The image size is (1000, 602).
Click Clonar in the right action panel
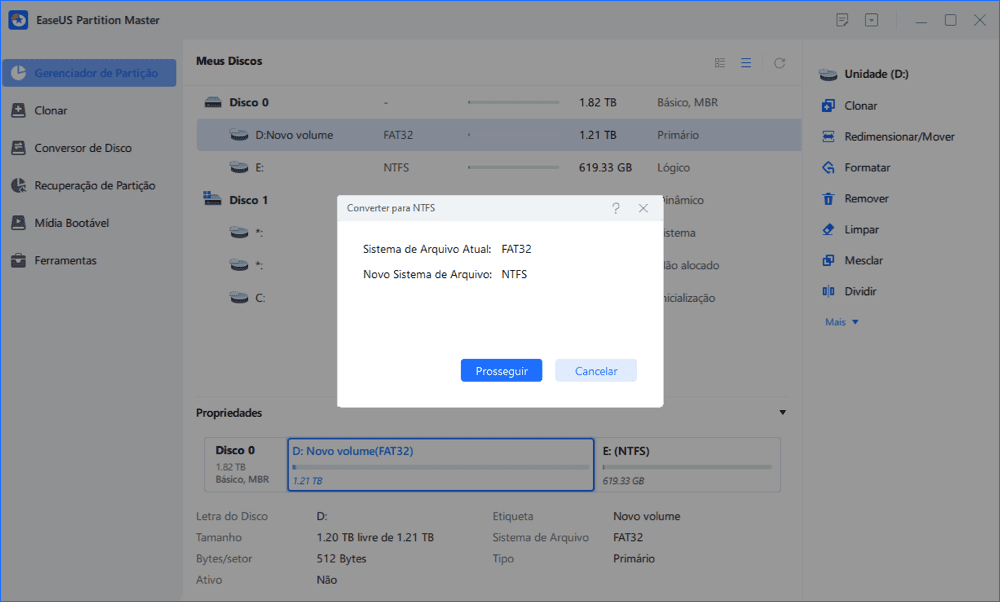860,106
